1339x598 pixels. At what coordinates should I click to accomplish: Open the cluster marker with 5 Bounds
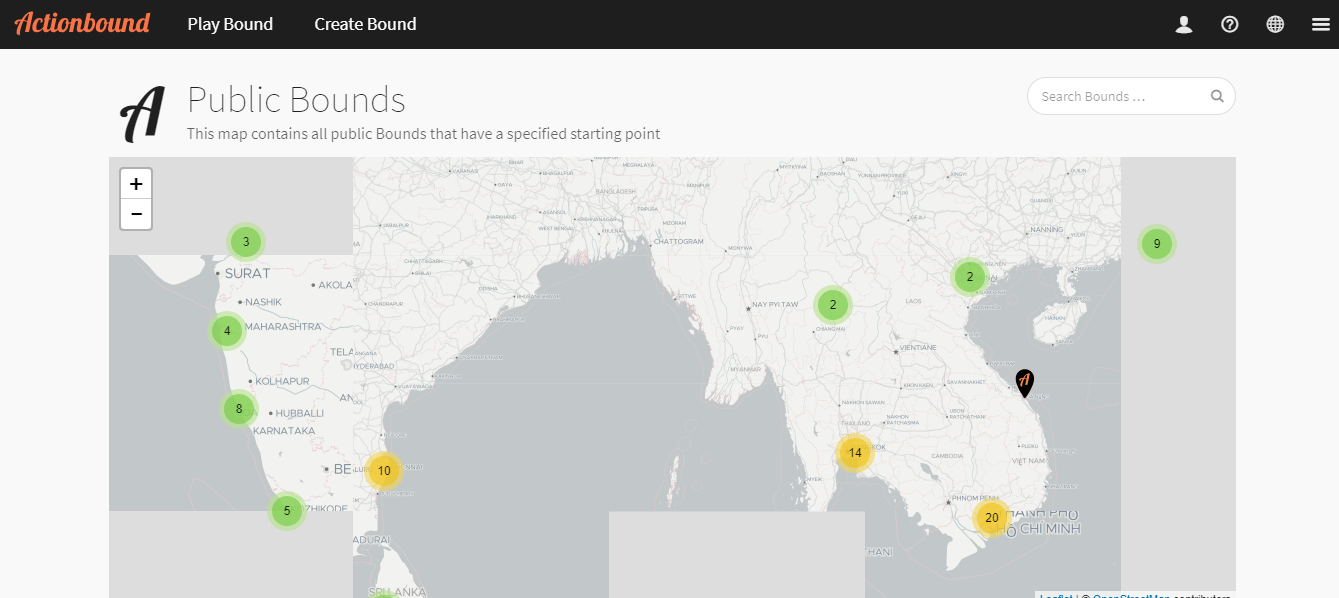(x=287, y=511)
